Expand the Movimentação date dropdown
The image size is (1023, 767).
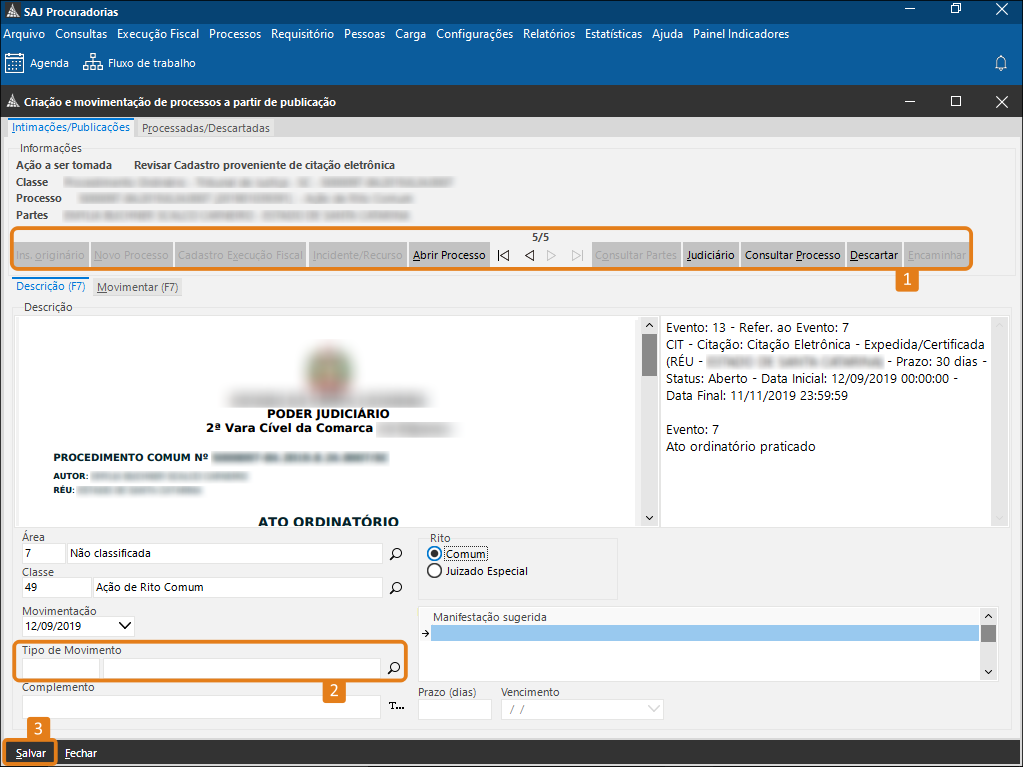coord(125,626)
